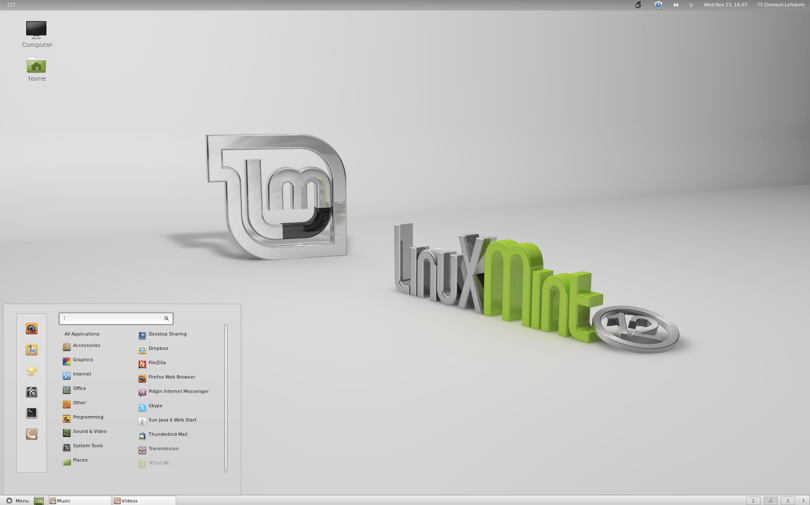Open the update manager shield icon

[x=658, y=5]
